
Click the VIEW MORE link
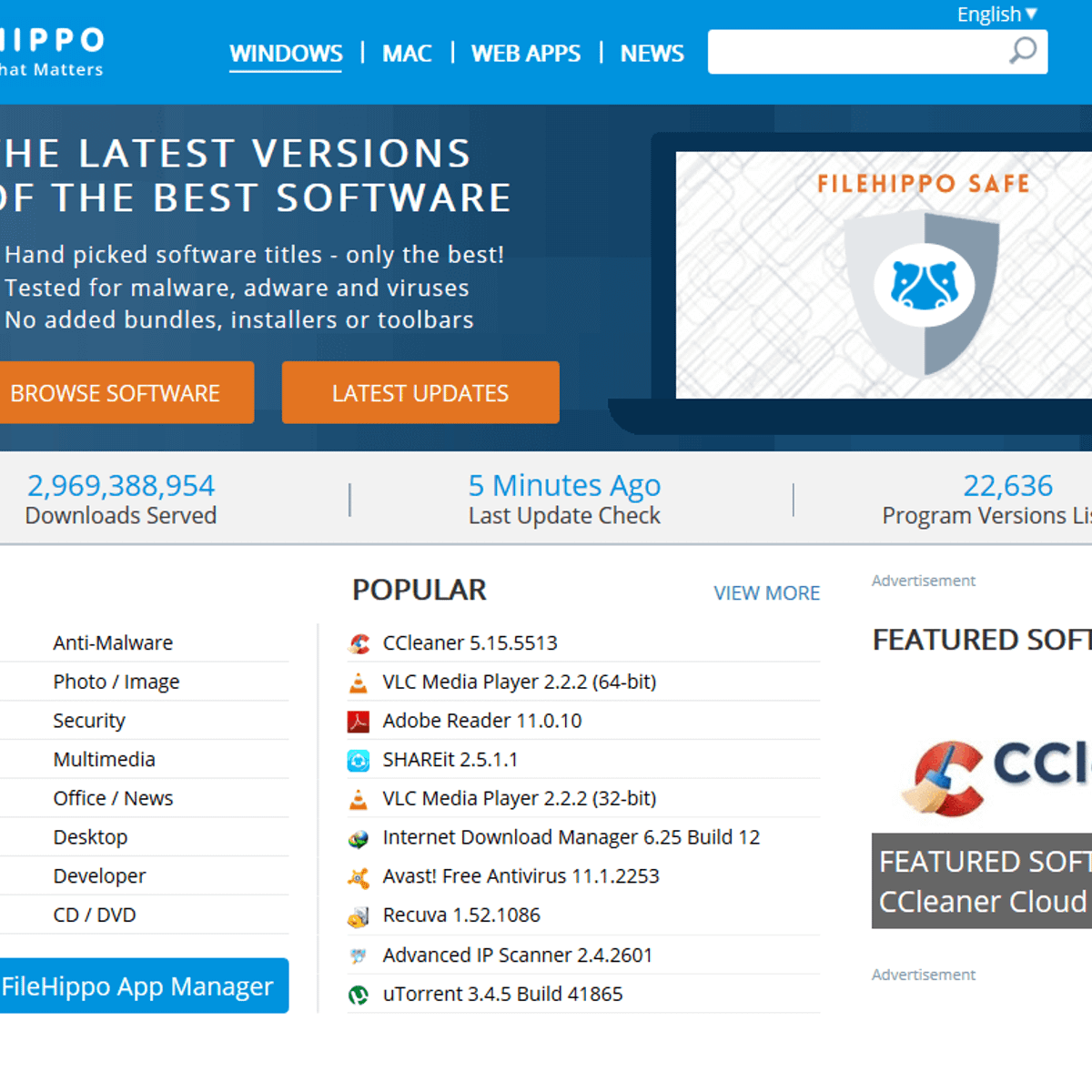[x=767, y=593]
